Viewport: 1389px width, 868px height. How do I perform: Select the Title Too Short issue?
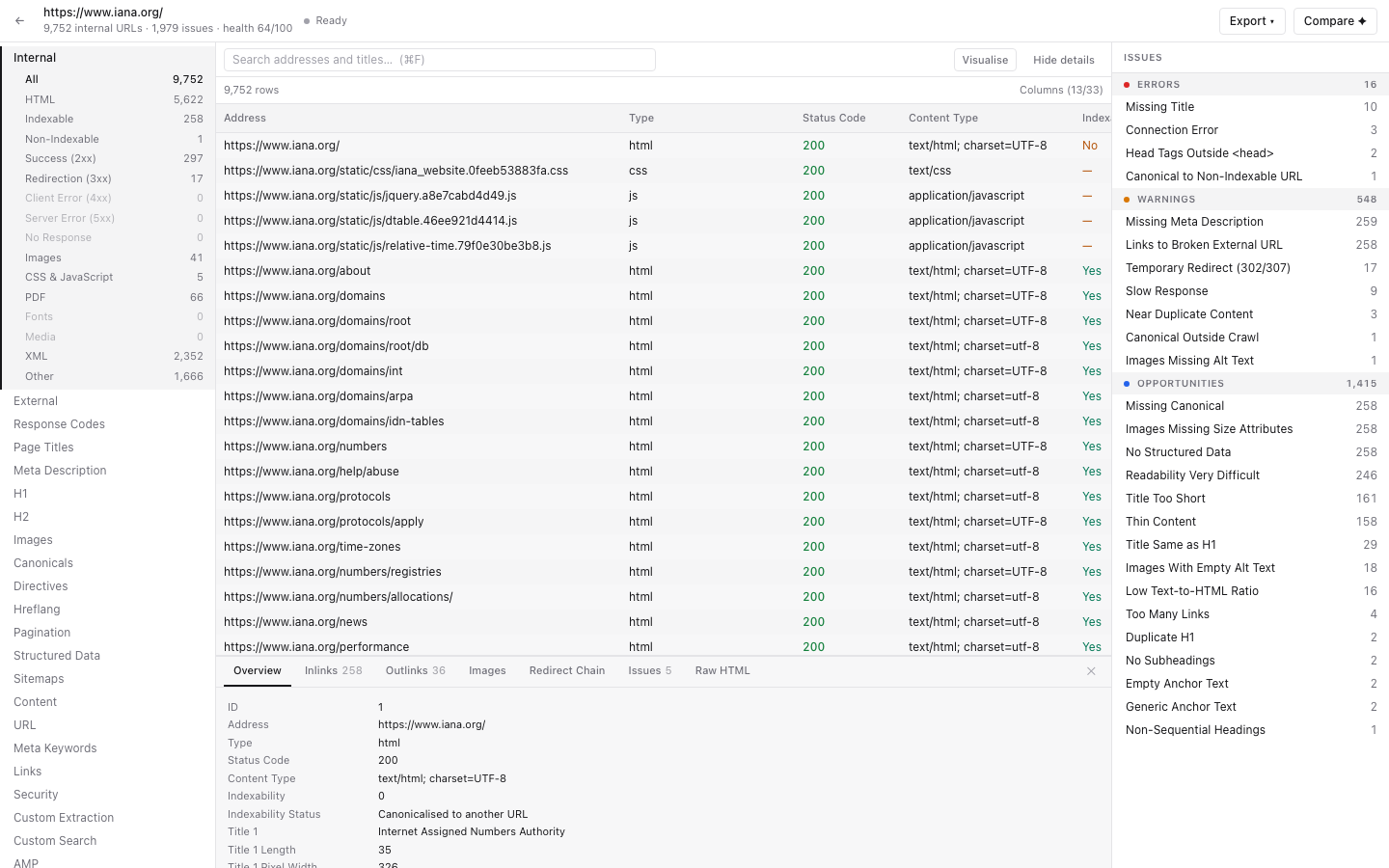coord(1250,499)
